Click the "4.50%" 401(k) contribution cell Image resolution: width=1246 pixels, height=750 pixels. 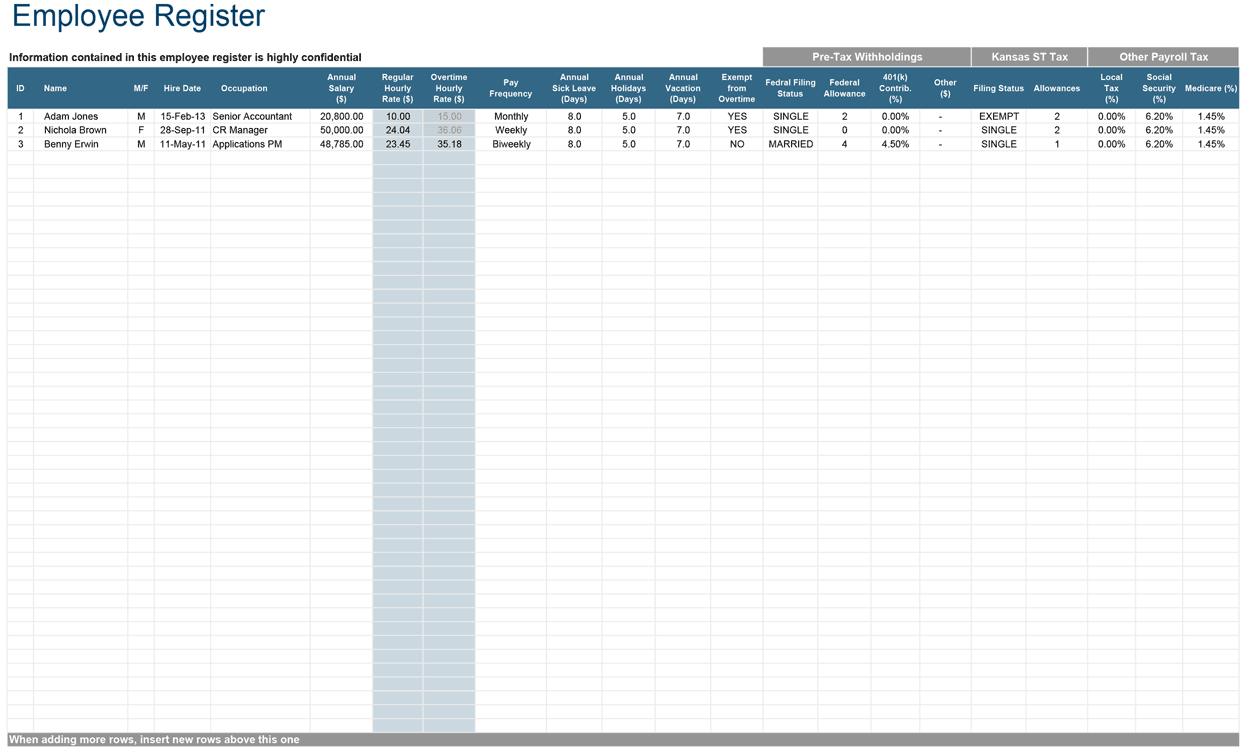click(x=895, y=144)
